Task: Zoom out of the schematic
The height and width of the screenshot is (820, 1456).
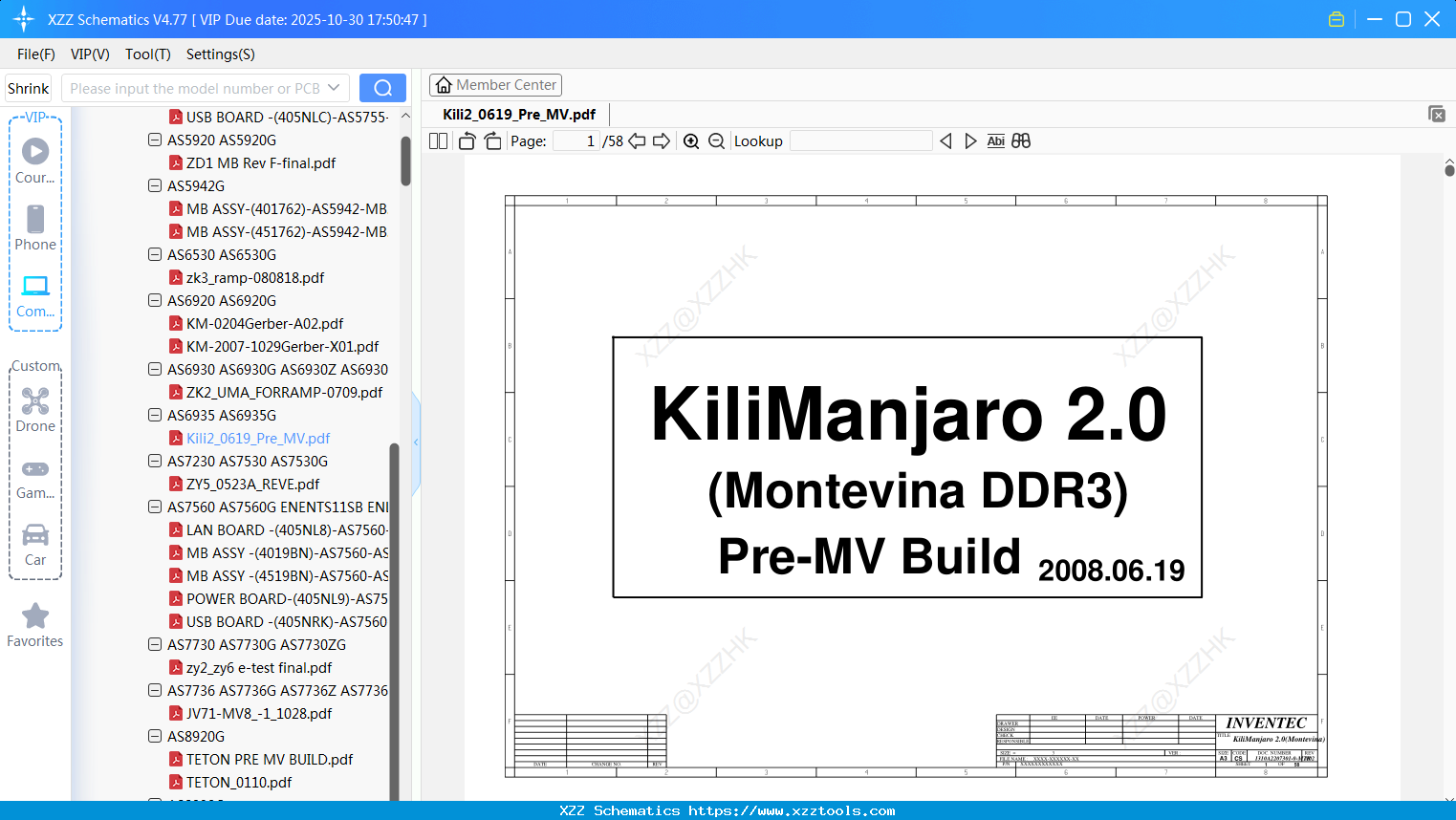Action: click(716, 141)
